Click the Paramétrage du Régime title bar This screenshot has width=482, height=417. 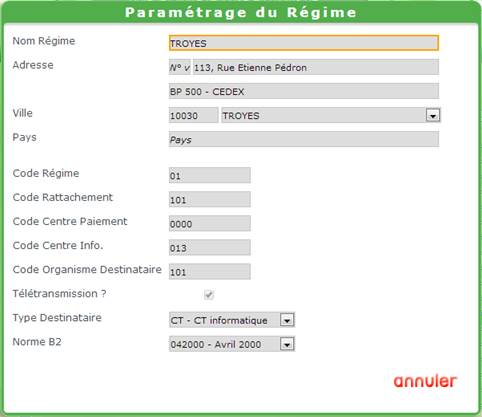(x=241, y=12)
